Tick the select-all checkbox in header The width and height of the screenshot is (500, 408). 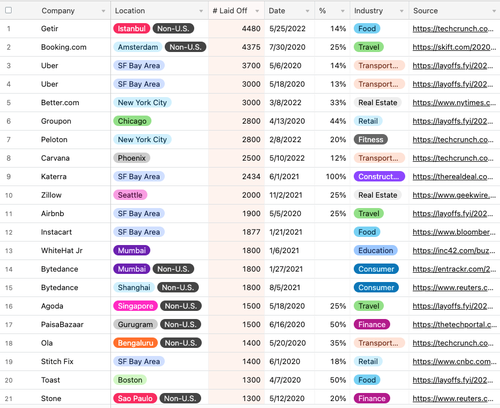[9, 10]
